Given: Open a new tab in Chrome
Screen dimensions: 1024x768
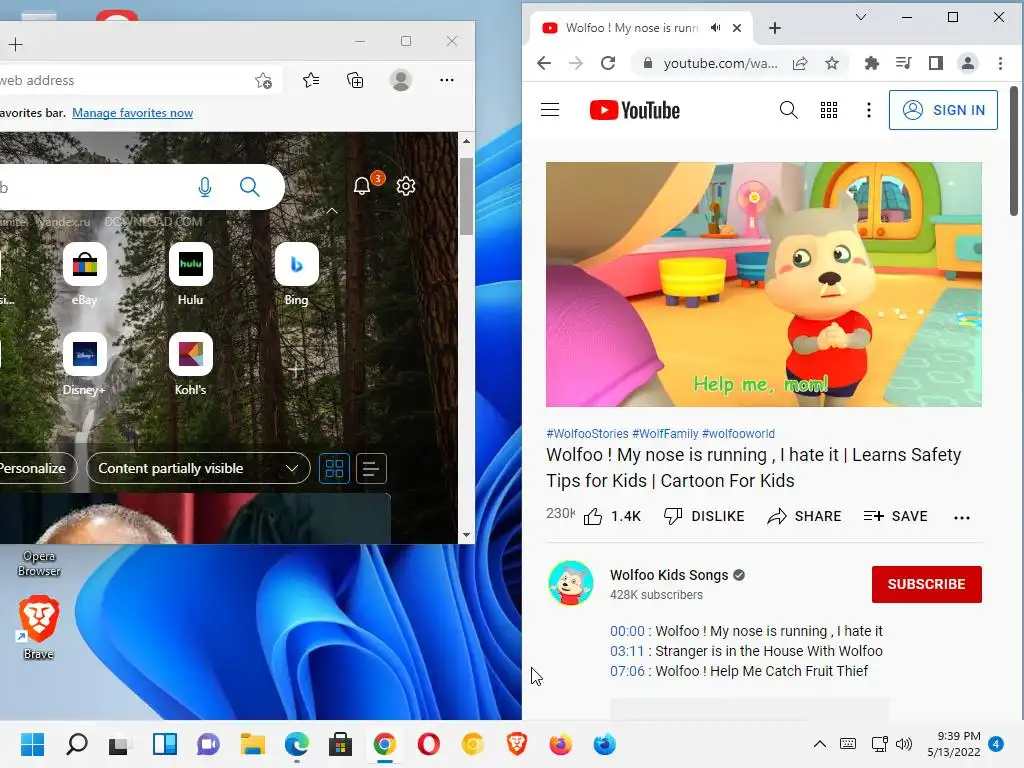Looking at the screenshot, I should [775, 28].
